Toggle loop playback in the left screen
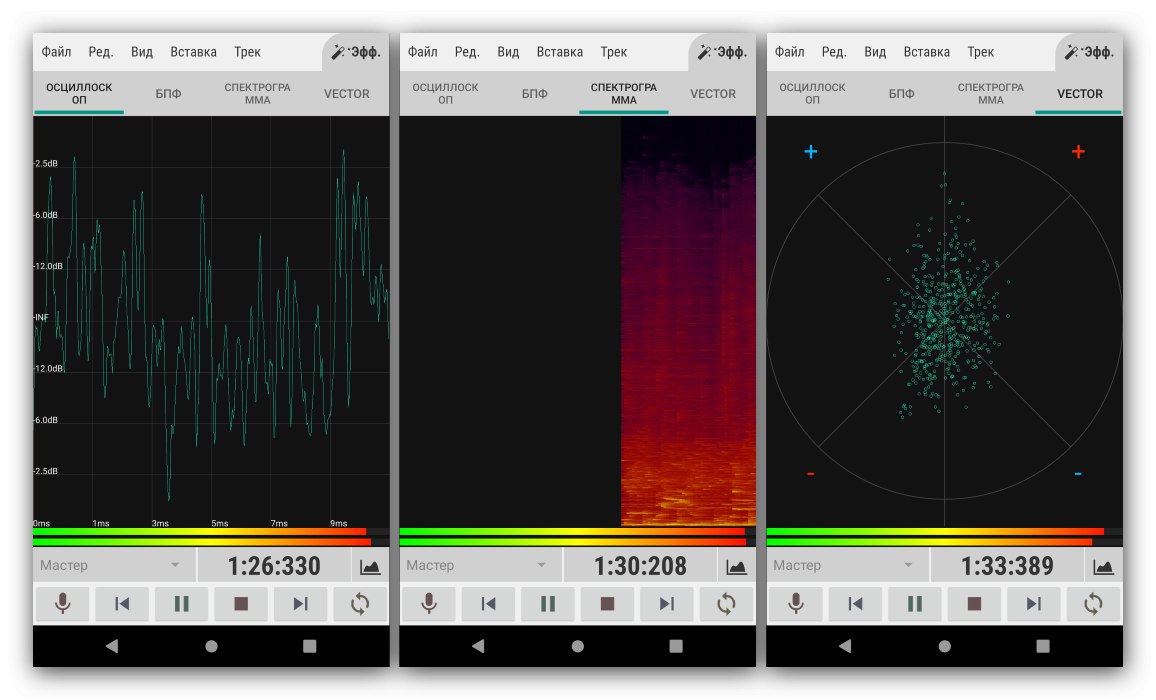 [360, 604]
